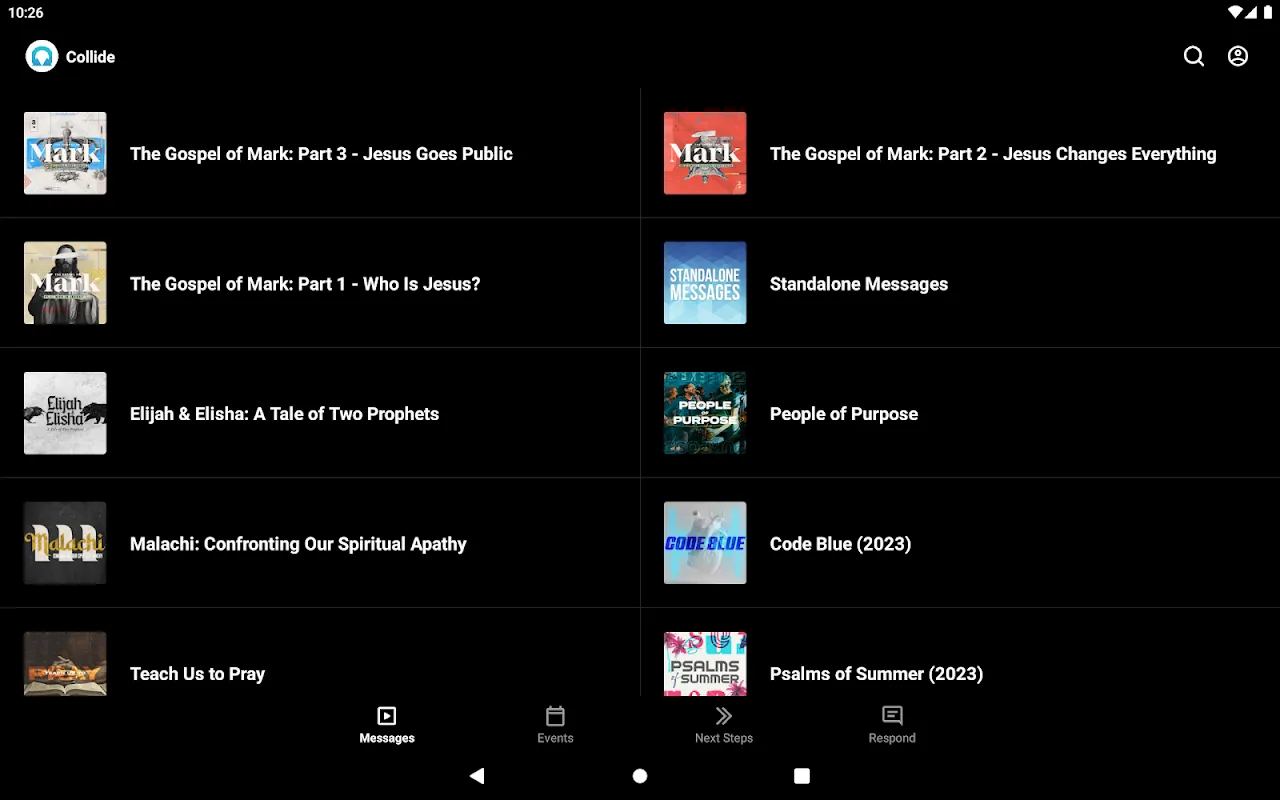1280x800 pixels.
Task: Open Elijah & Elisha: A Tale of Two Prophets
Action: point(284,414)
